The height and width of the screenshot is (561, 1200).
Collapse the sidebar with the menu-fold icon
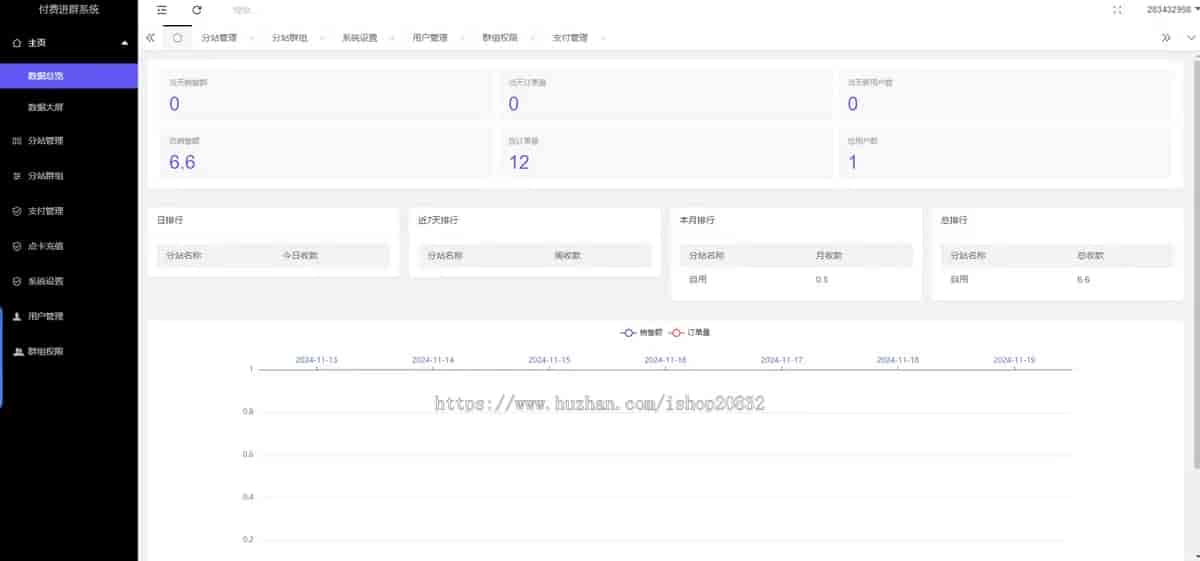[162, 10]
